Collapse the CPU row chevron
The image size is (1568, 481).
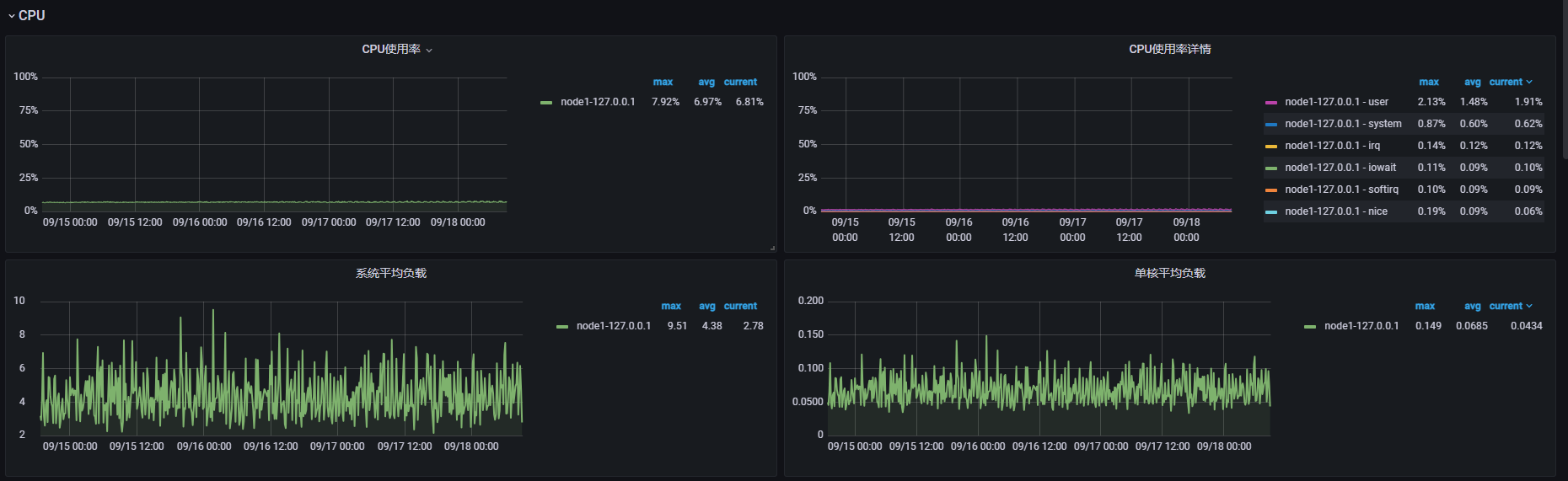point(11,16)
